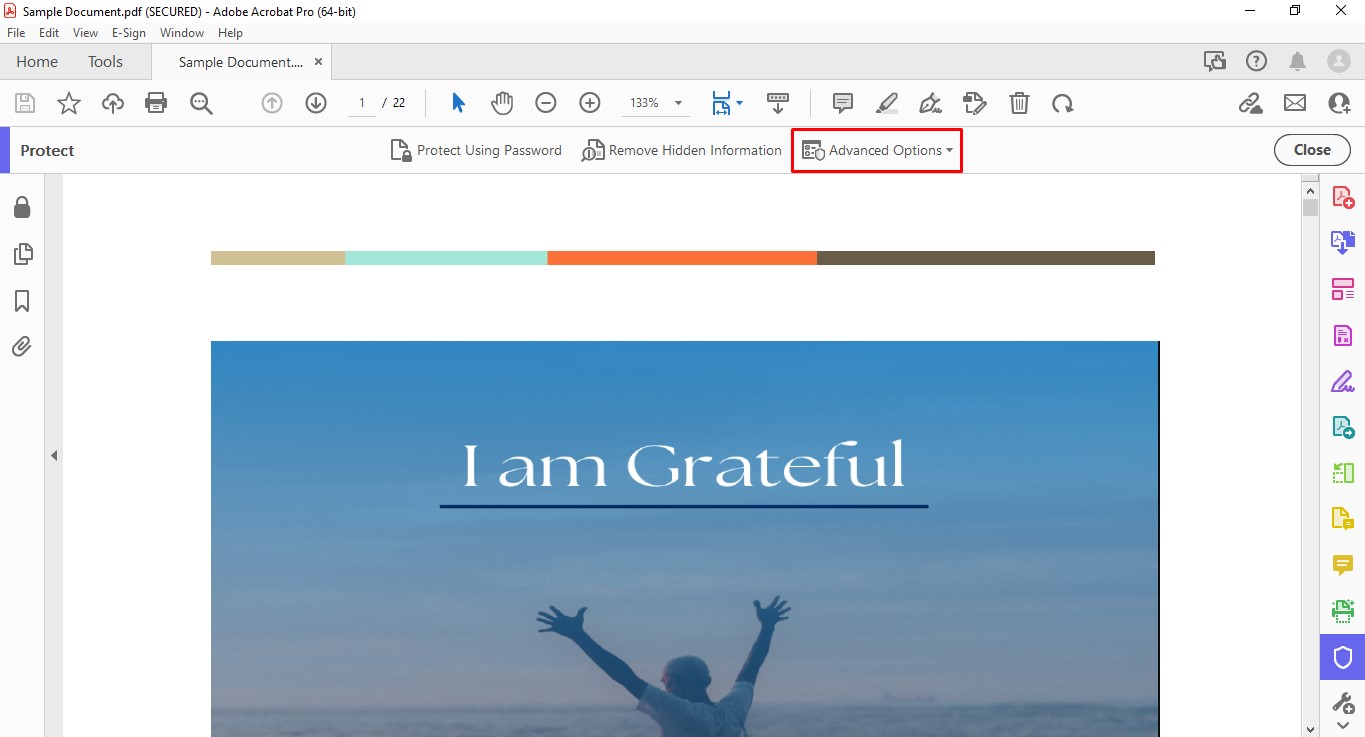Switch to the Home tab
This screenshot has height=737, width=1365.
point(37,61)
